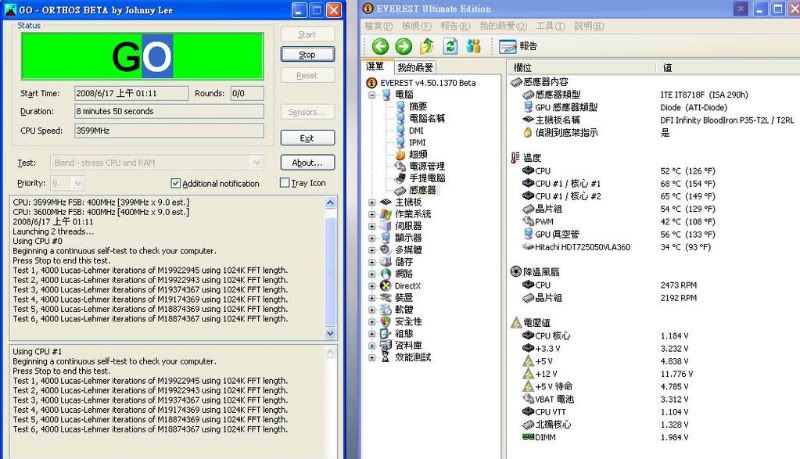Screen dimensions: 800x459
Task: Click the 裝置 devices icon
Action: point(386,297)
